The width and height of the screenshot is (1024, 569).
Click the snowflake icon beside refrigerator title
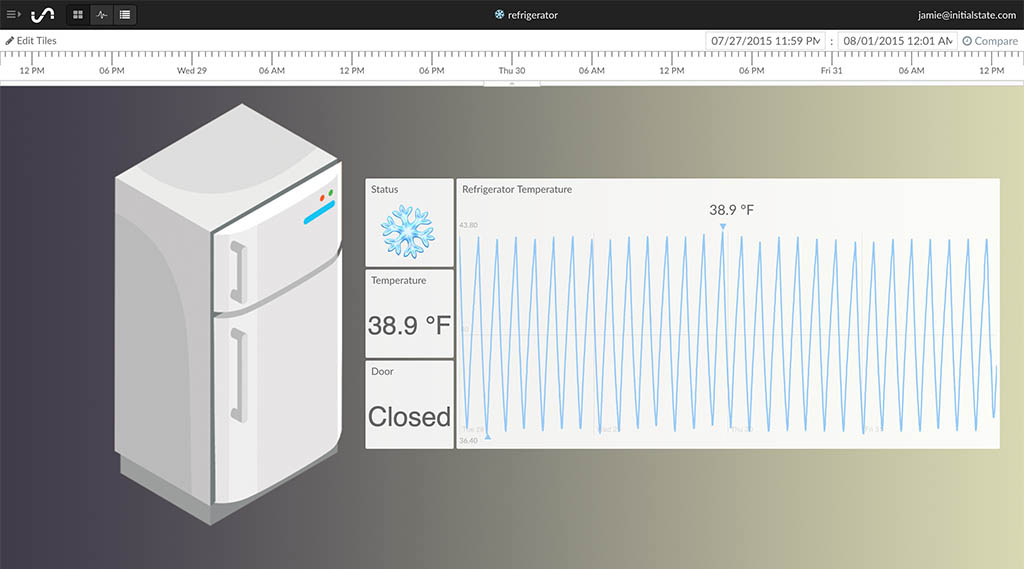(500, 15)
